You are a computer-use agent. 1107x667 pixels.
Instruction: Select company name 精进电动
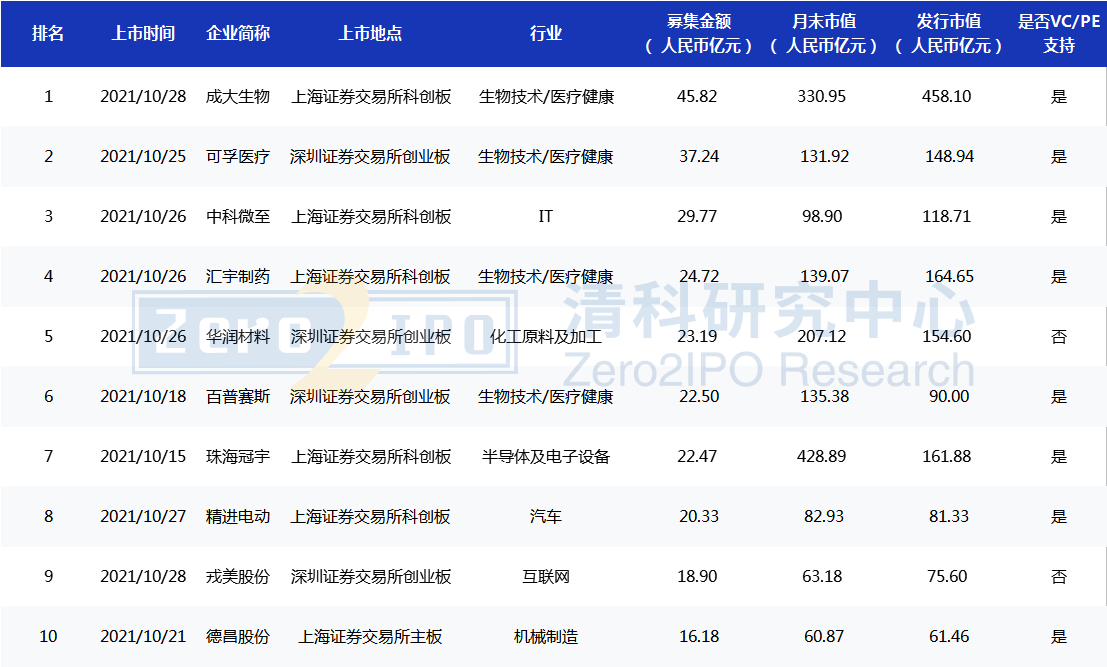[238, 517]
